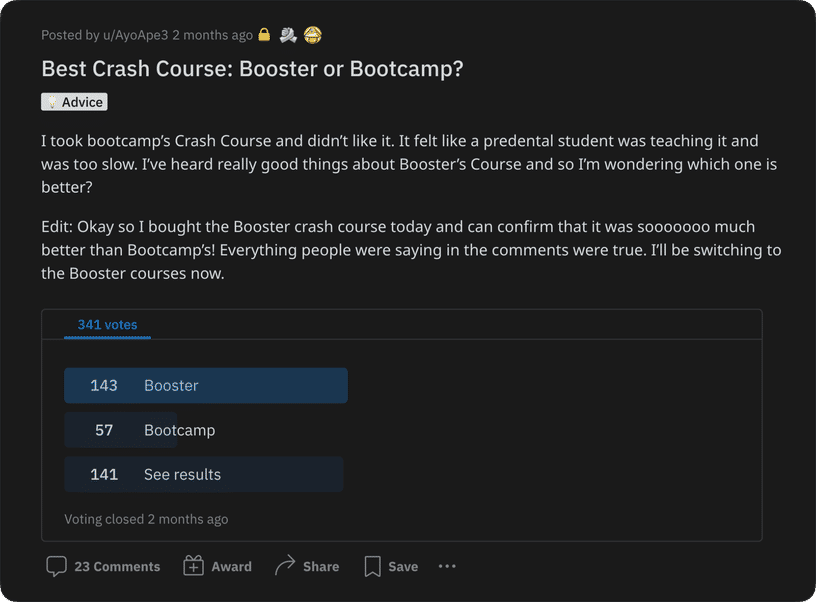
Task: Open the u/AyoApe3 user profile link
Action: [x=135, y=35]
